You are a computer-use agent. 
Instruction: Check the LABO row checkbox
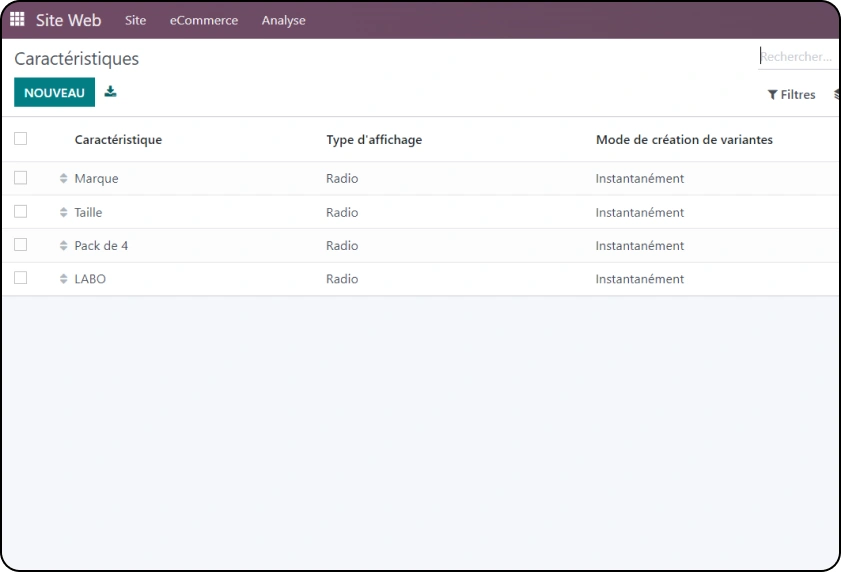pyautogui.click(x=20, y=277)
